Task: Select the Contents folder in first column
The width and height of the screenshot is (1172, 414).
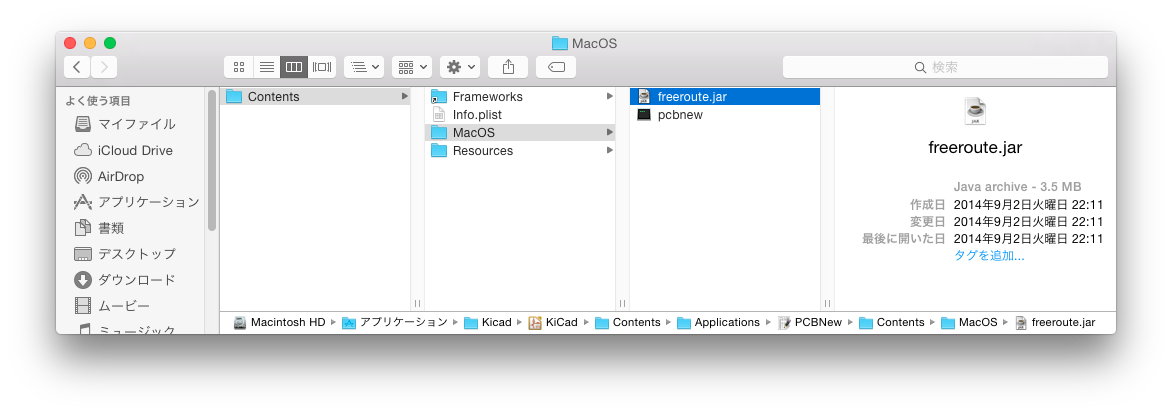Action: pyautogui.click(x=315, y=96)
